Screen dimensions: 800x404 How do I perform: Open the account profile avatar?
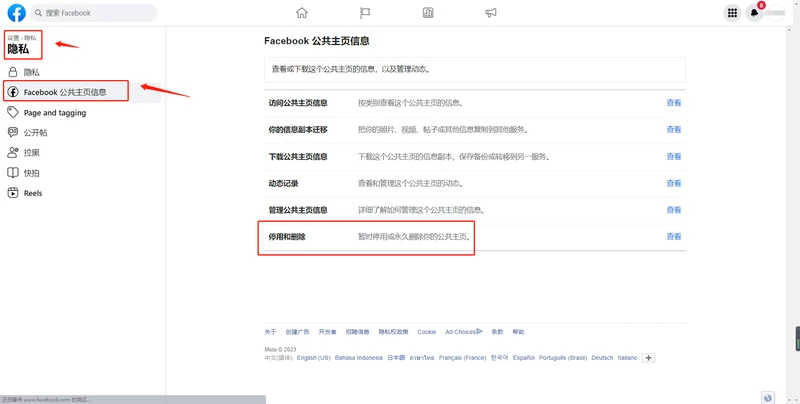click(776, 13)
